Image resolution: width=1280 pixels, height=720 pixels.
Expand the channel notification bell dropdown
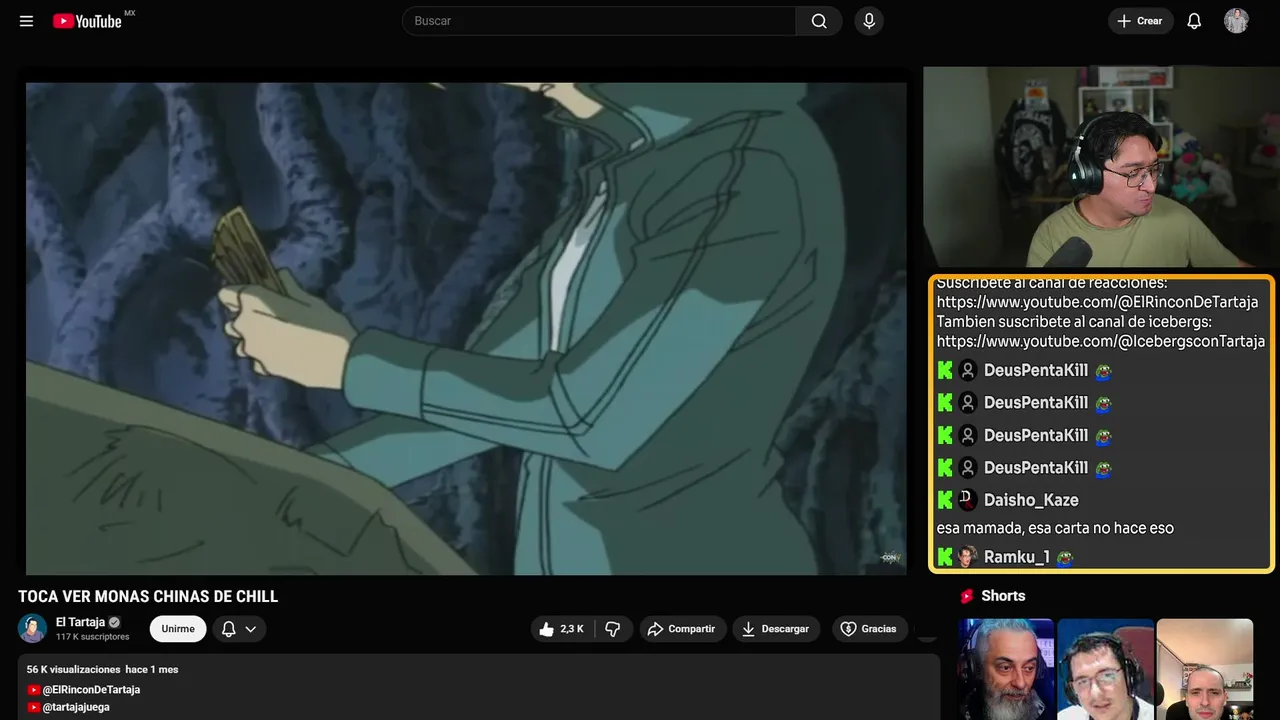(x=239, y=629)
